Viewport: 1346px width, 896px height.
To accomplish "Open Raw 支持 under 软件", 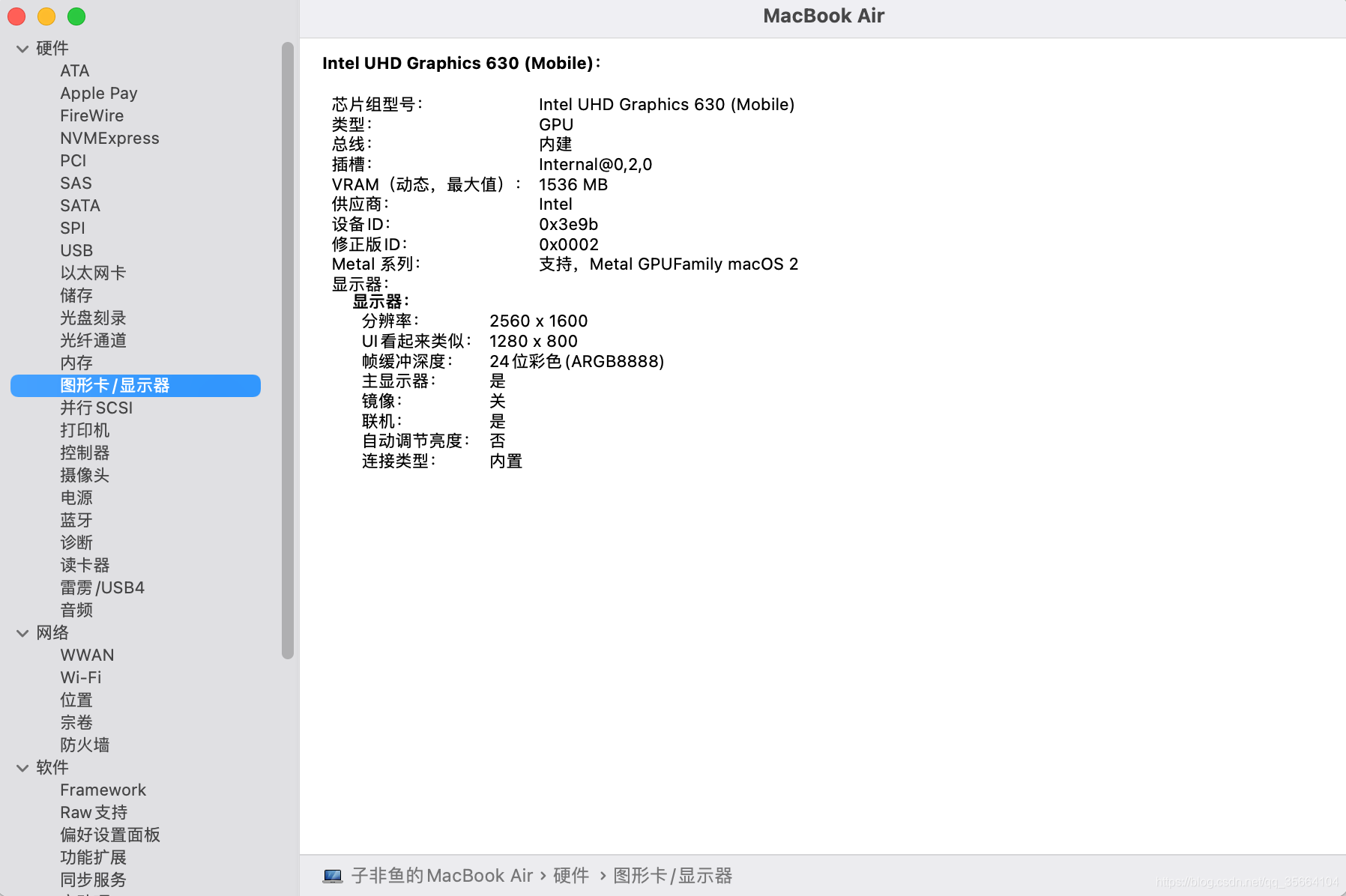I will click(94, 813).
